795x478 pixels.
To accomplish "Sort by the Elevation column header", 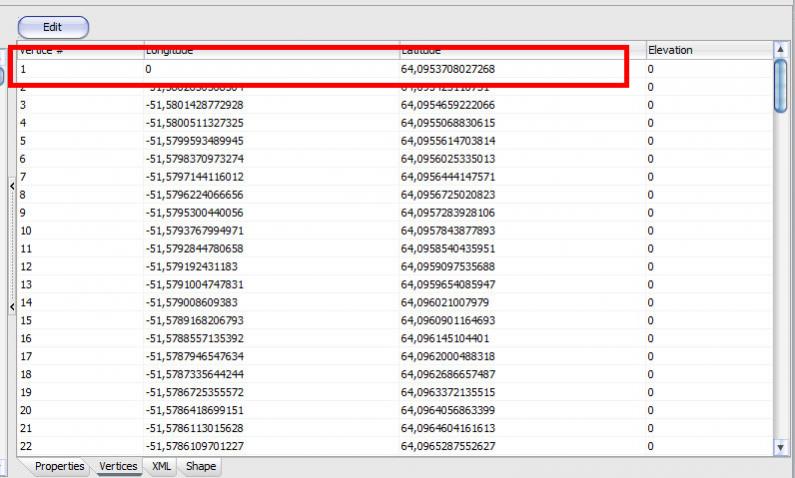I will coord(705,50).
